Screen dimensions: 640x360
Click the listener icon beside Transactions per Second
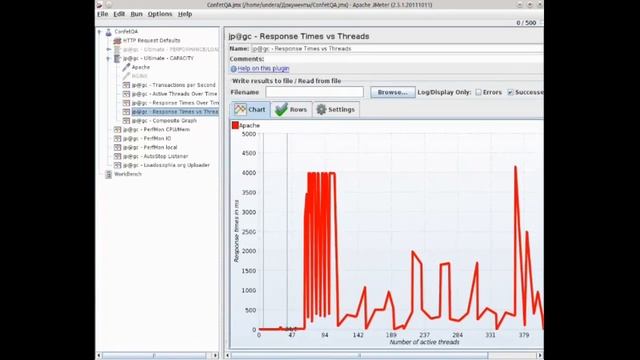click(126, 85)
